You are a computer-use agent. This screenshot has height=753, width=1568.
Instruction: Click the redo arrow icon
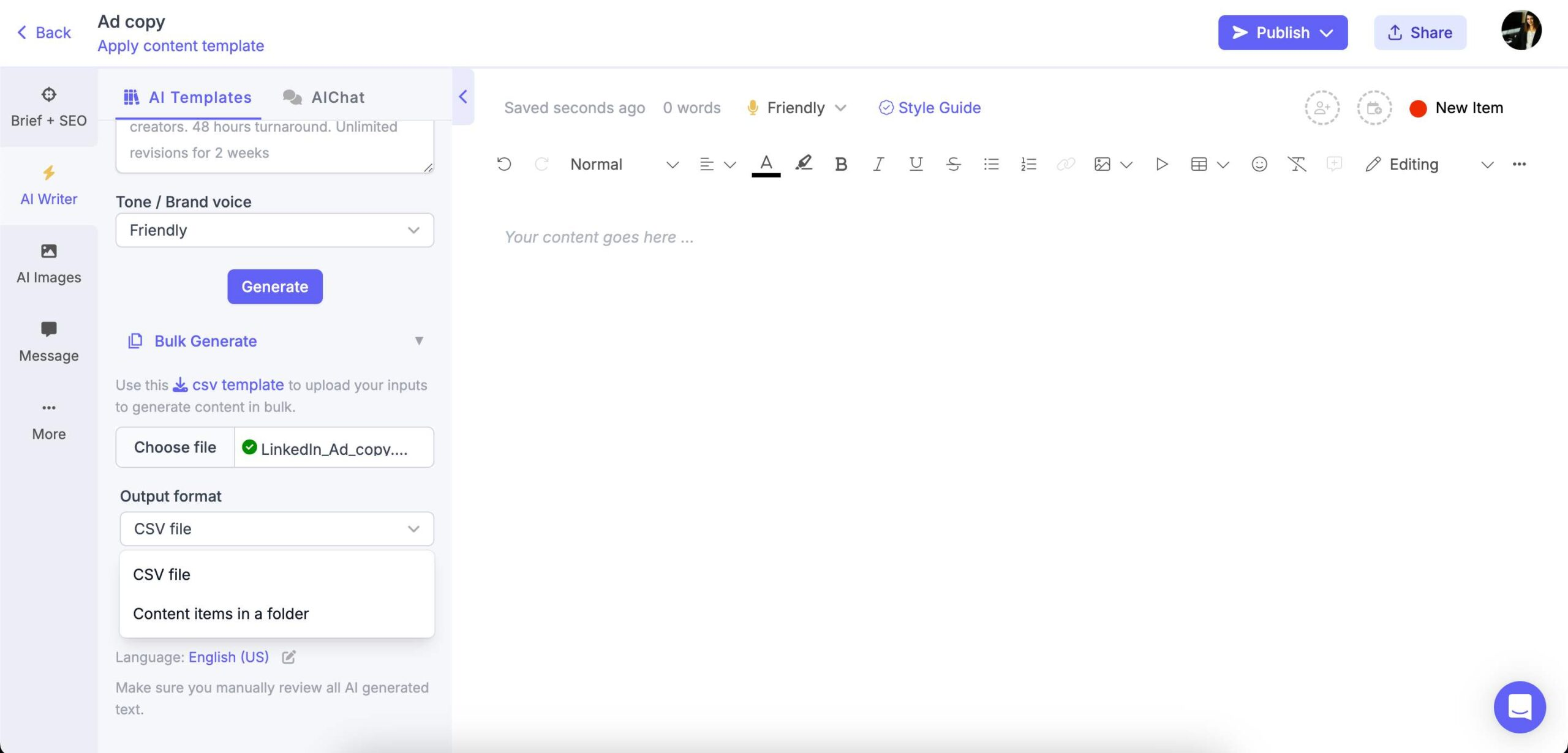540,164
